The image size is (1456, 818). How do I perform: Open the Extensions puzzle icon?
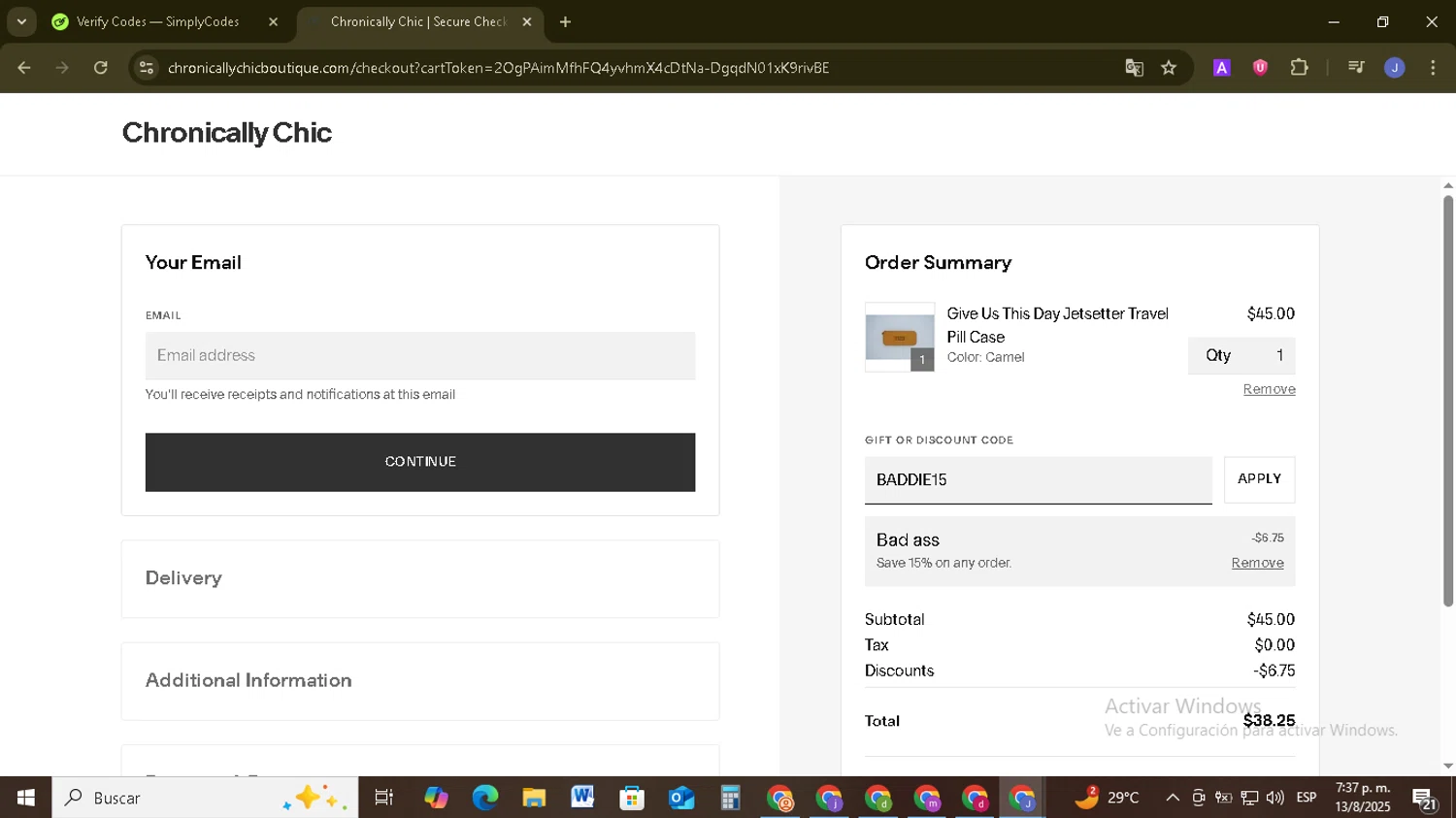[1299, 68]
